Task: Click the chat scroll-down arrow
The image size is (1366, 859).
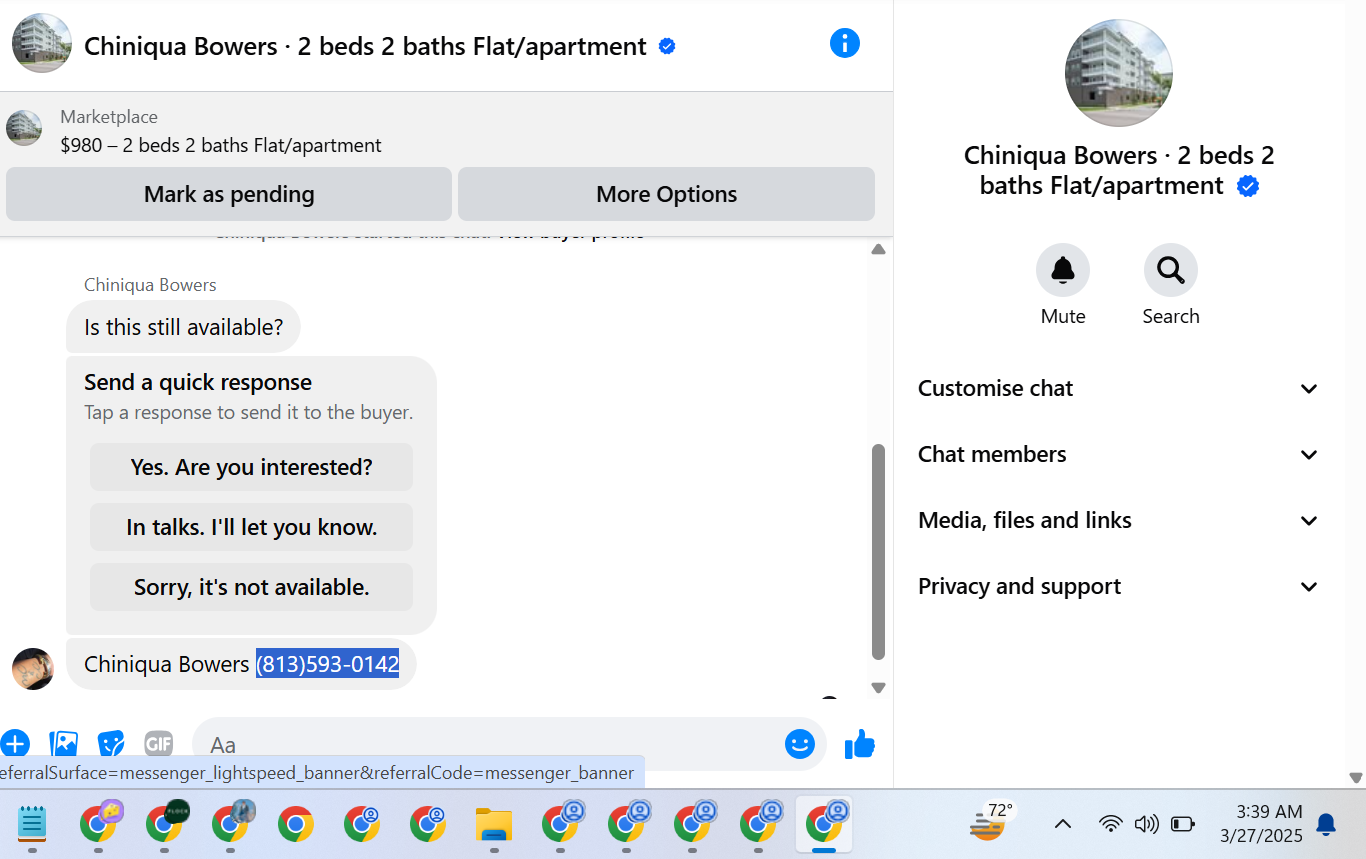Action: [878, 688]
